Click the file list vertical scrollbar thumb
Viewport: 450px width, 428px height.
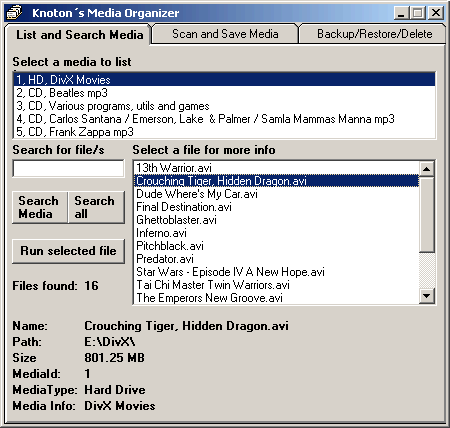(426, 214)
